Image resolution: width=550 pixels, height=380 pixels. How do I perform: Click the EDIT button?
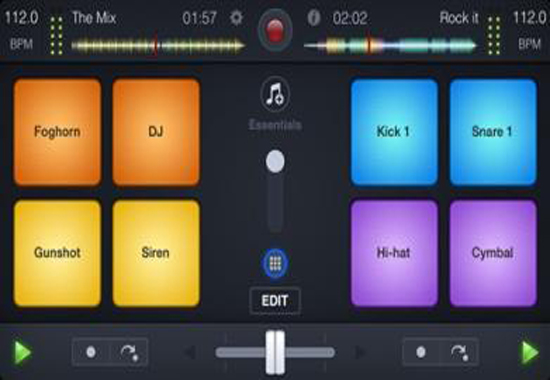(275, 301)
